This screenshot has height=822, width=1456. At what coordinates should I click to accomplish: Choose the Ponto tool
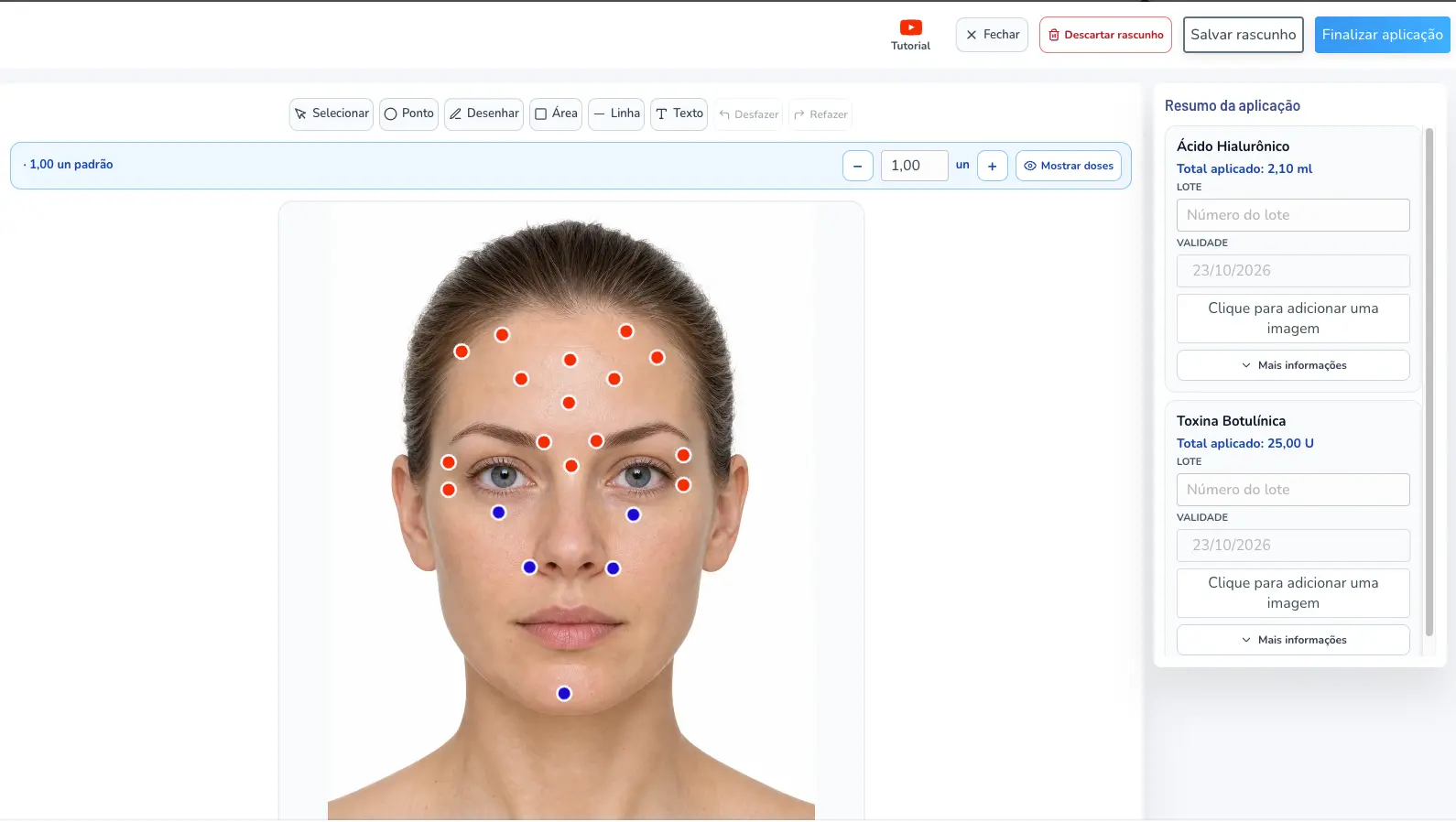point(408,114)
